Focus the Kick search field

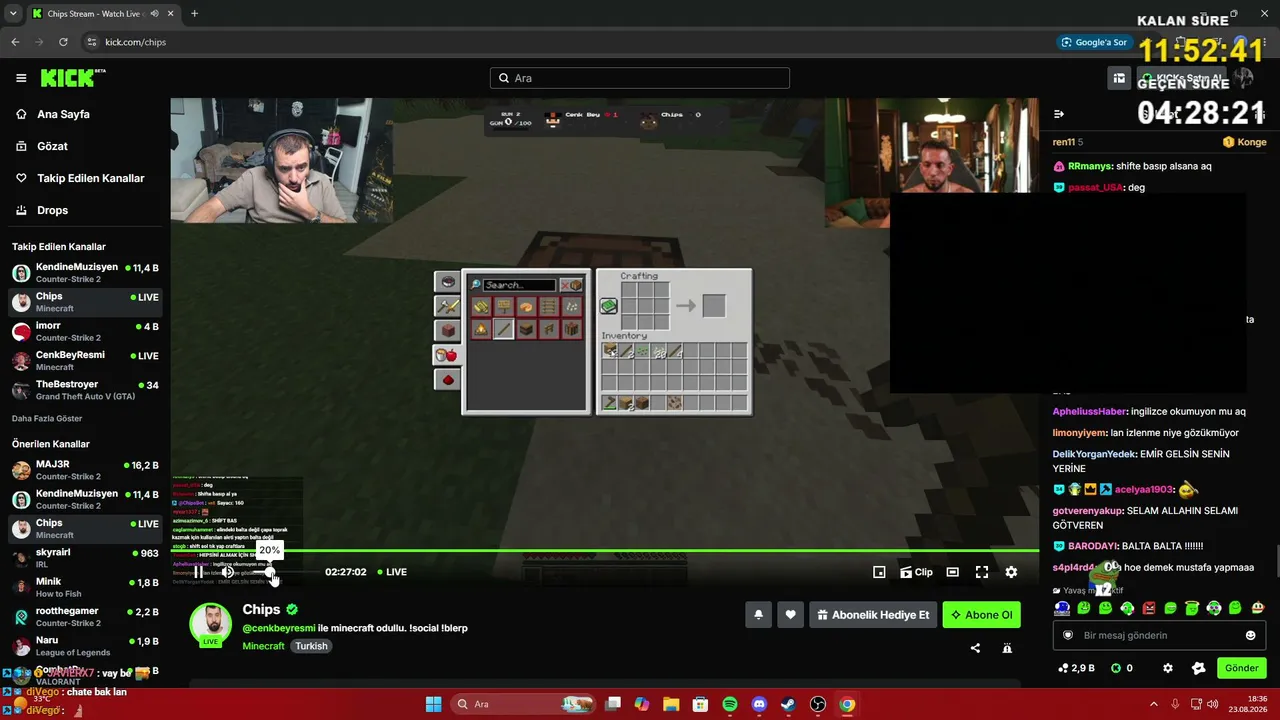pyautogui.click(x=640, y=78)
